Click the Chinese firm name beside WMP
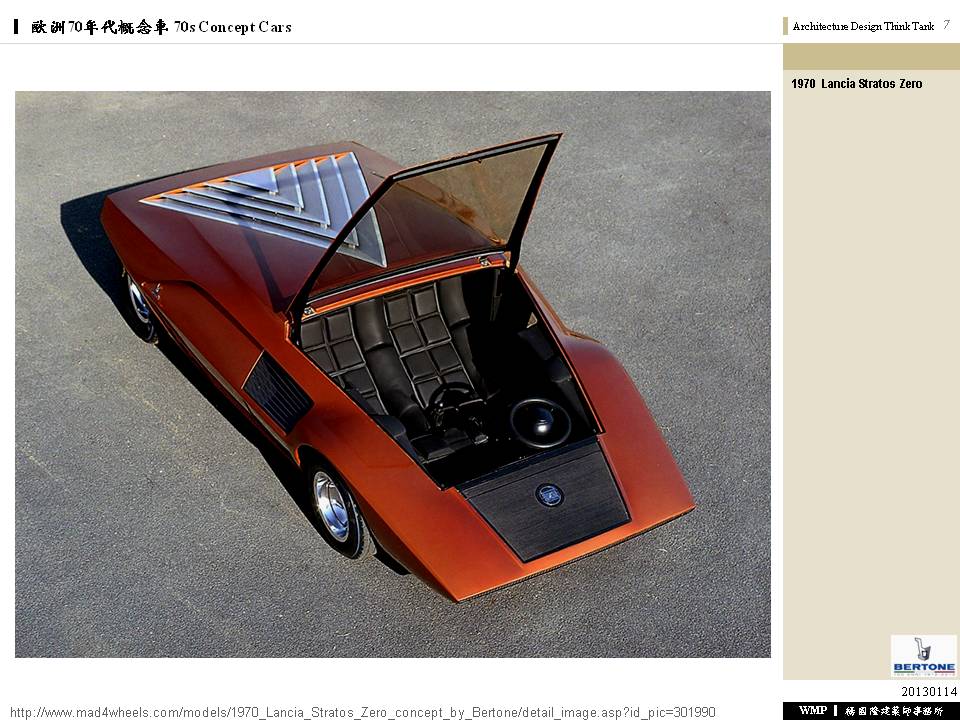The height and width of the screenshot is (720, 960). 894,711
